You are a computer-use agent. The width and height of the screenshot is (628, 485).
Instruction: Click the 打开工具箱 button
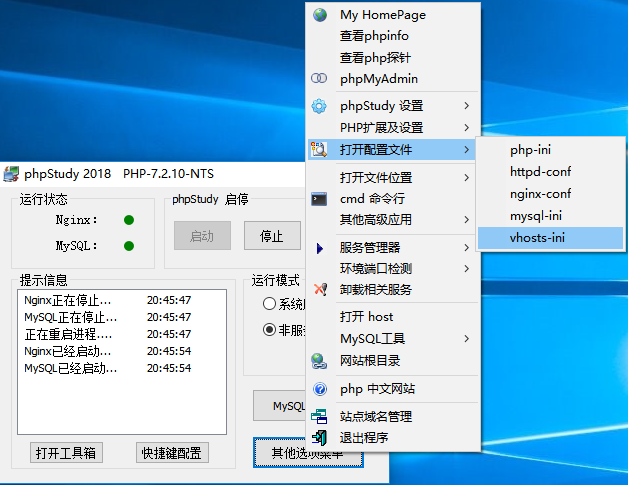pyautogui.click(x=66, y=453)
